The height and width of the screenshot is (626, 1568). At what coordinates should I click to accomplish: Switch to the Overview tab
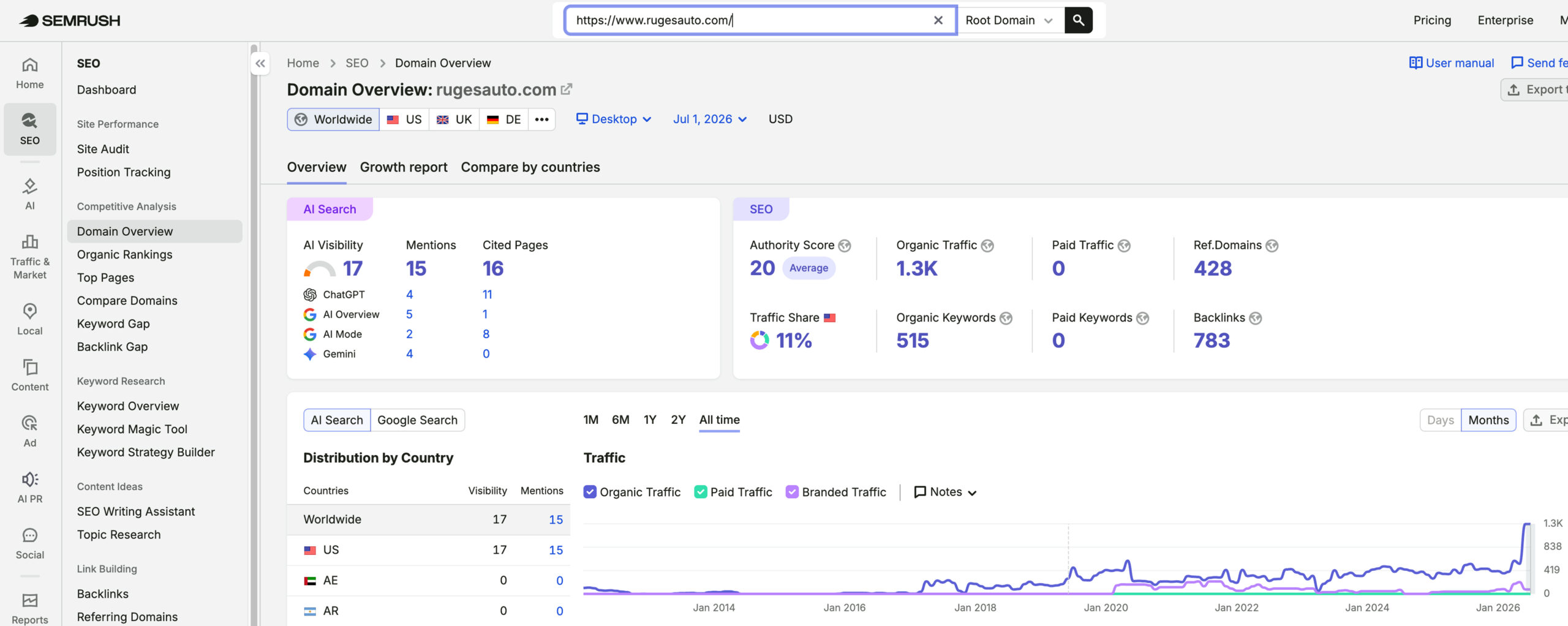click(x=317, y=167)
